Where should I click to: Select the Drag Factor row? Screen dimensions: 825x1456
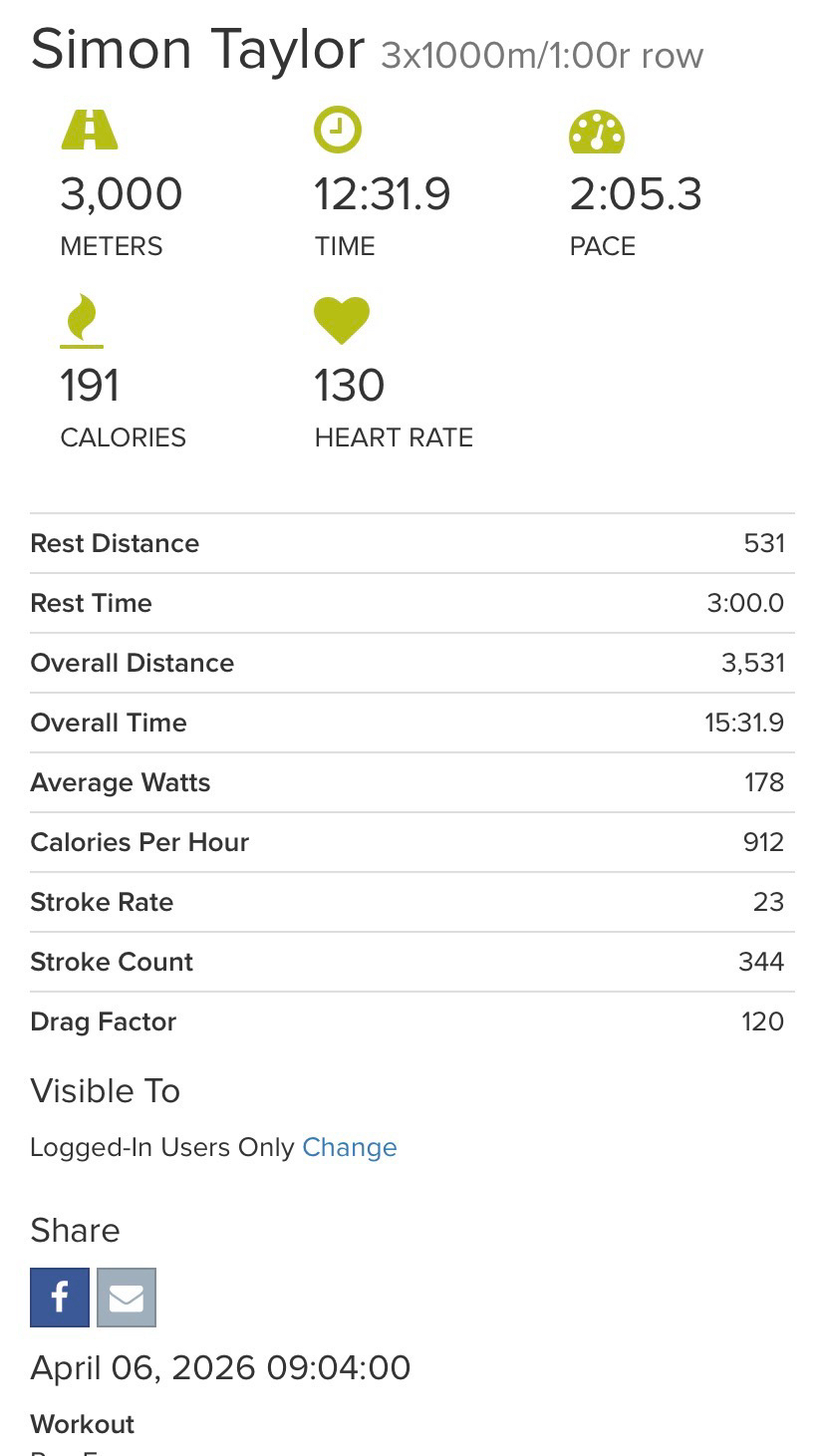pyautogui.click(x=412, y=1021)
